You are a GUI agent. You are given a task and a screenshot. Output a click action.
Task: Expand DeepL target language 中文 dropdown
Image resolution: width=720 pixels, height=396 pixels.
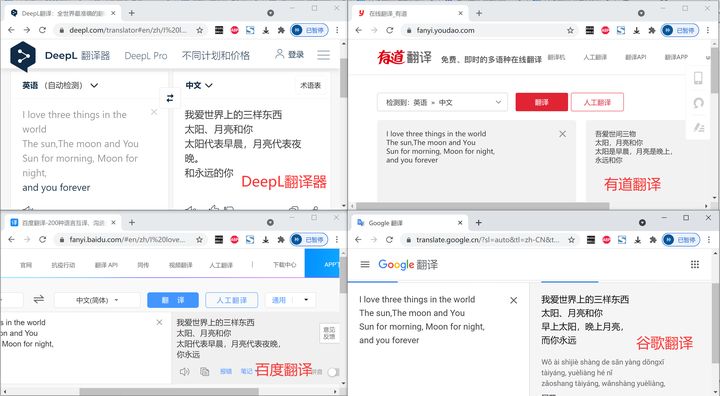pos(199,85)
